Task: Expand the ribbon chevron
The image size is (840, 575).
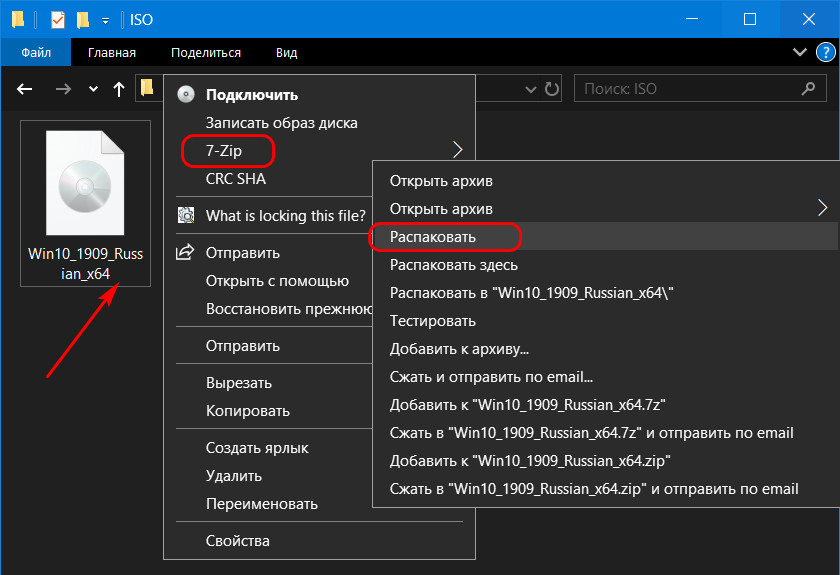Action: pyautogui.click(x=800, y=52)
